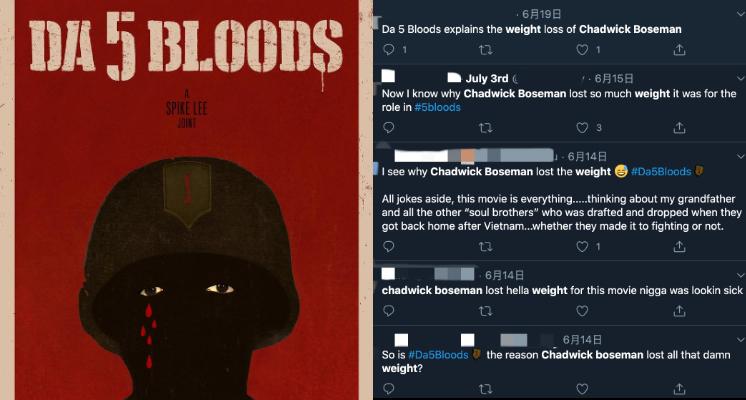Open the #5bloods hashtag link
Viewport: 746px width, 400px height.
click(437, 107)
